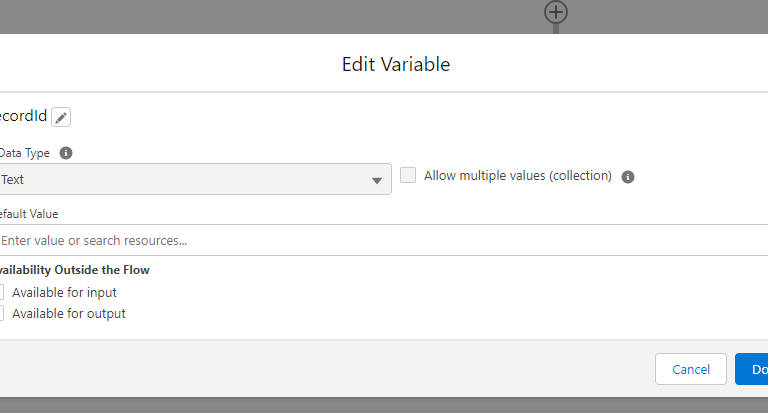
Task: Click the Data Type field label
Action: point(26,153)
